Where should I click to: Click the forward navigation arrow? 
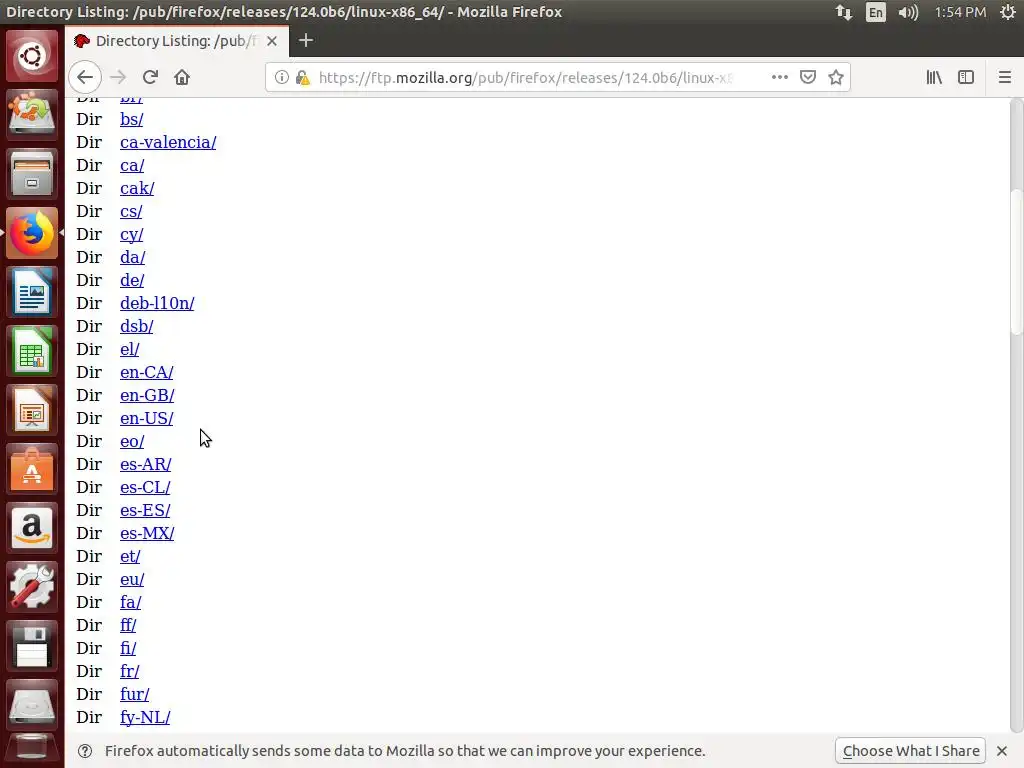click(118, 77)
